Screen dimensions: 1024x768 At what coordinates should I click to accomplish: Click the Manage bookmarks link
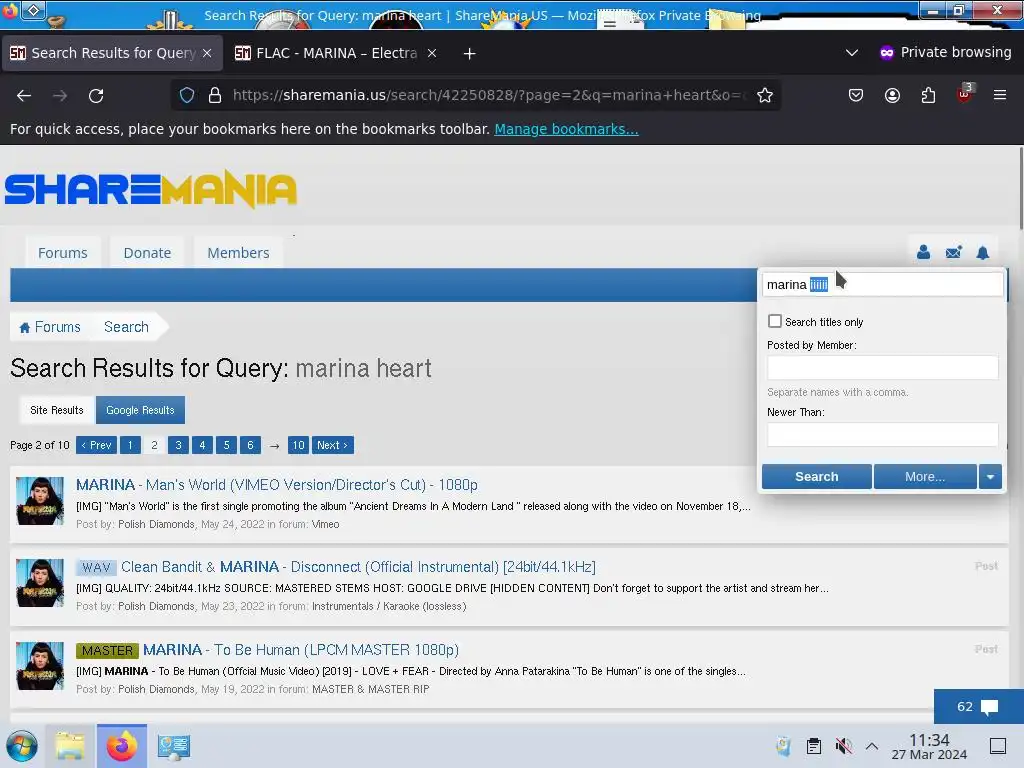pos(566,129)
